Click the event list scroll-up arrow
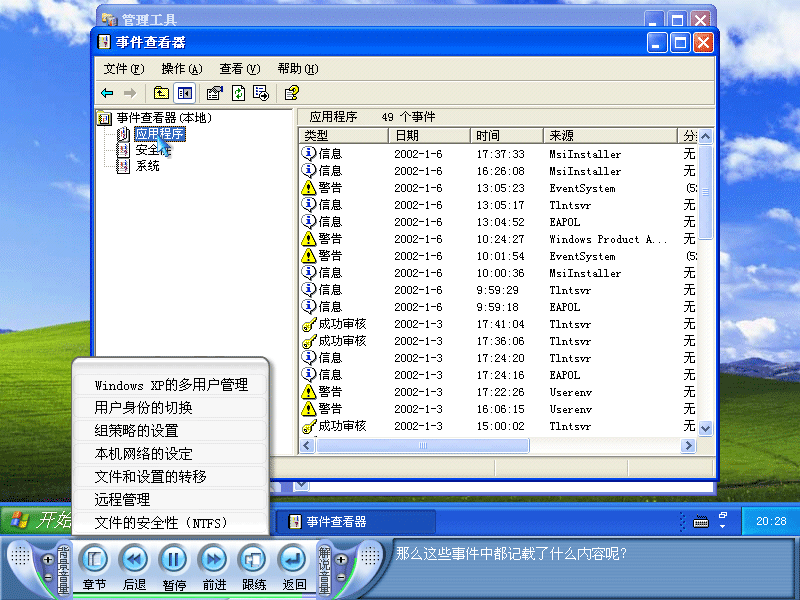The width and height of the screenshot is (800, 600). tap(705, 136)
